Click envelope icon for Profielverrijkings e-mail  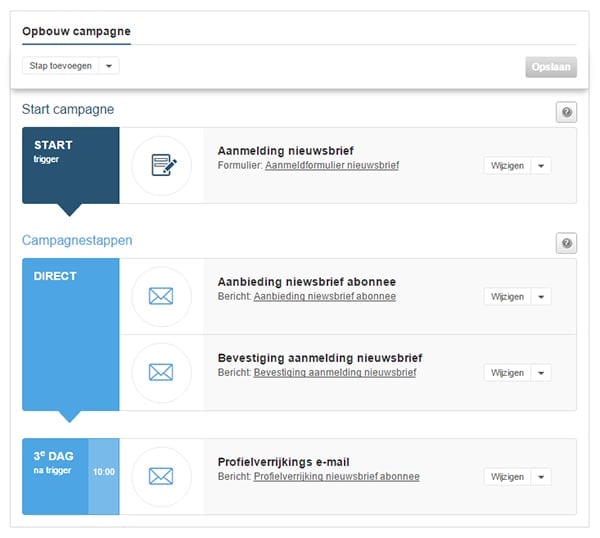point(161,476)
